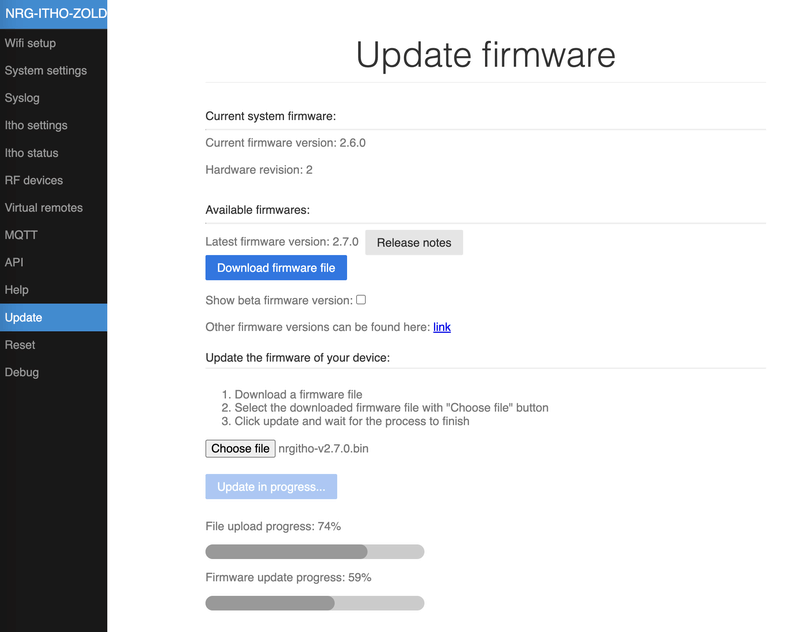Go to System settings in sidebar
Screen dimensions: 800x632
(x=46, y=71)
